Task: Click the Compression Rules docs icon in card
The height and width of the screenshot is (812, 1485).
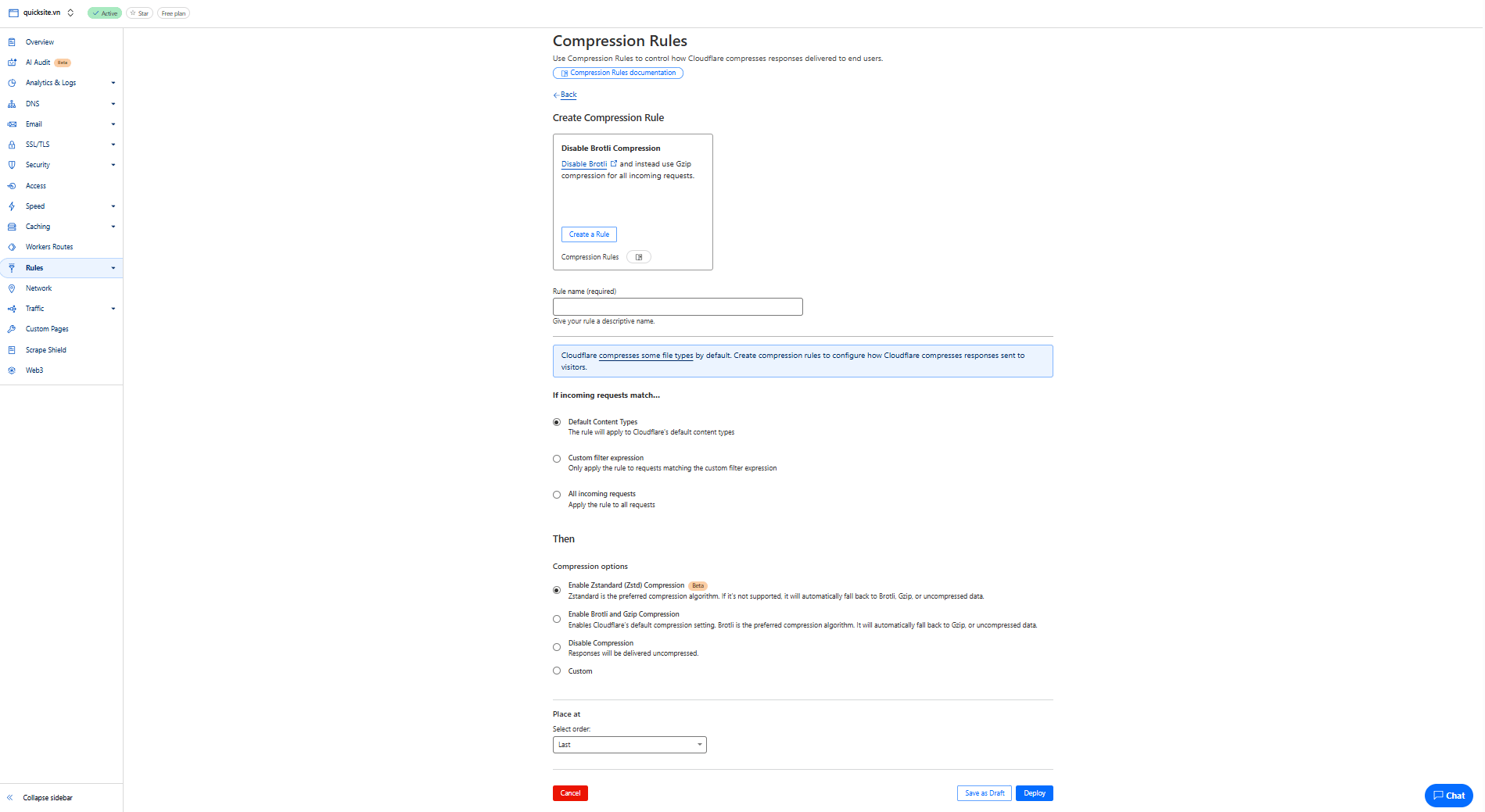Action: pos(638,257)
